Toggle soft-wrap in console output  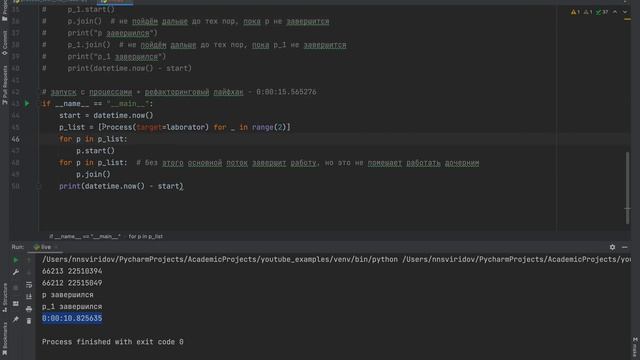coord(29,284)
